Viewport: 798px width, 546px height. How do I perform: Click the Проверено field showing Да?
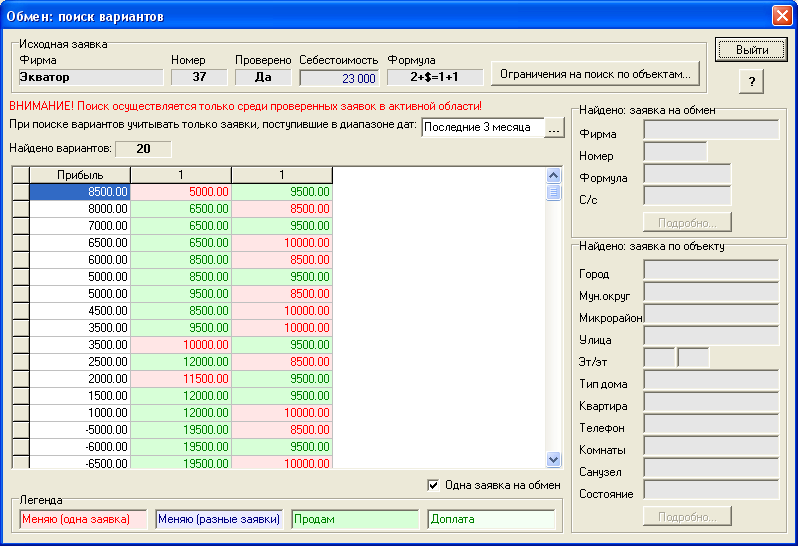tap(263, 77)
